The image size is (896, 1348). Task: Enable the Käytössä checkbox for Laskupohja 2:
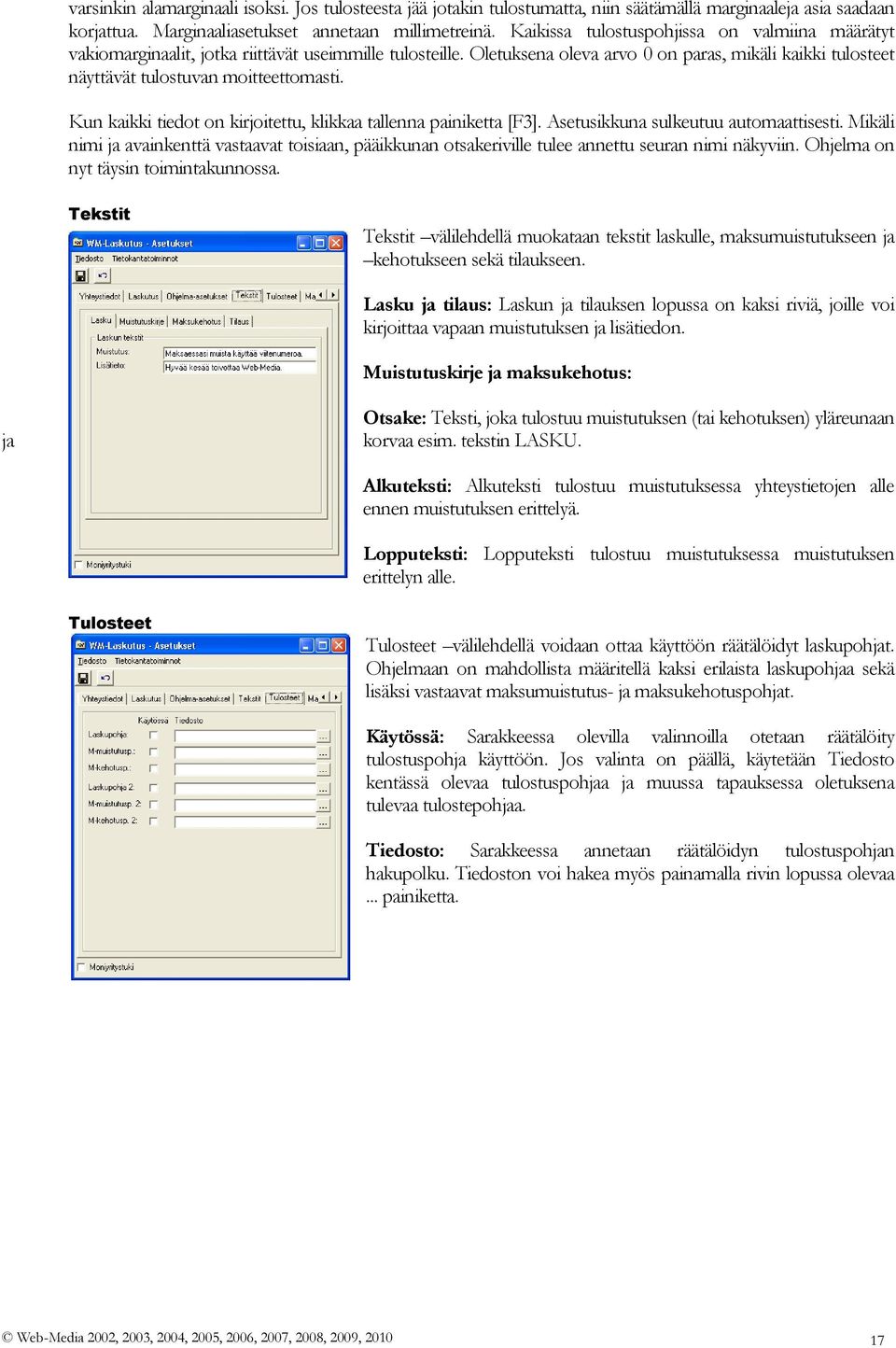coord(154,788)
